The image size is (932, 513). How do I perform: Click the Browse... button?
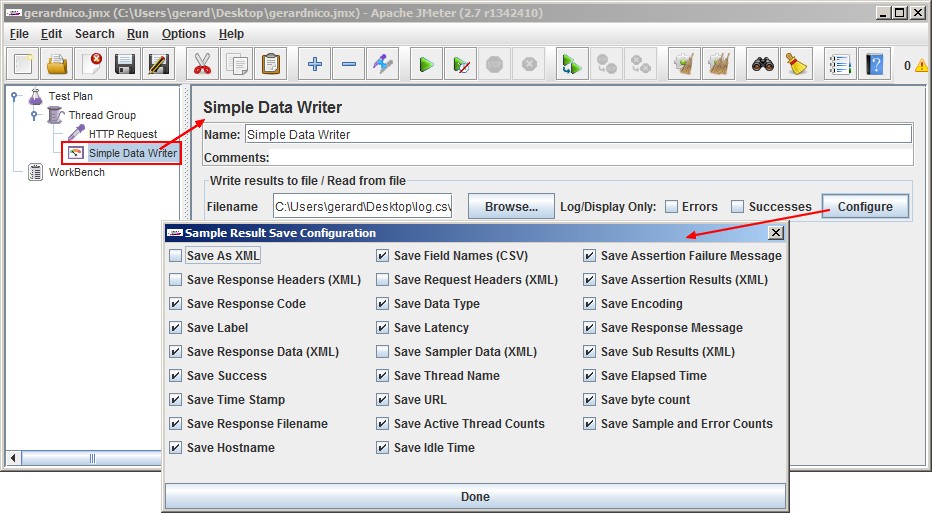pyautogui.click(x=511, y=207)
